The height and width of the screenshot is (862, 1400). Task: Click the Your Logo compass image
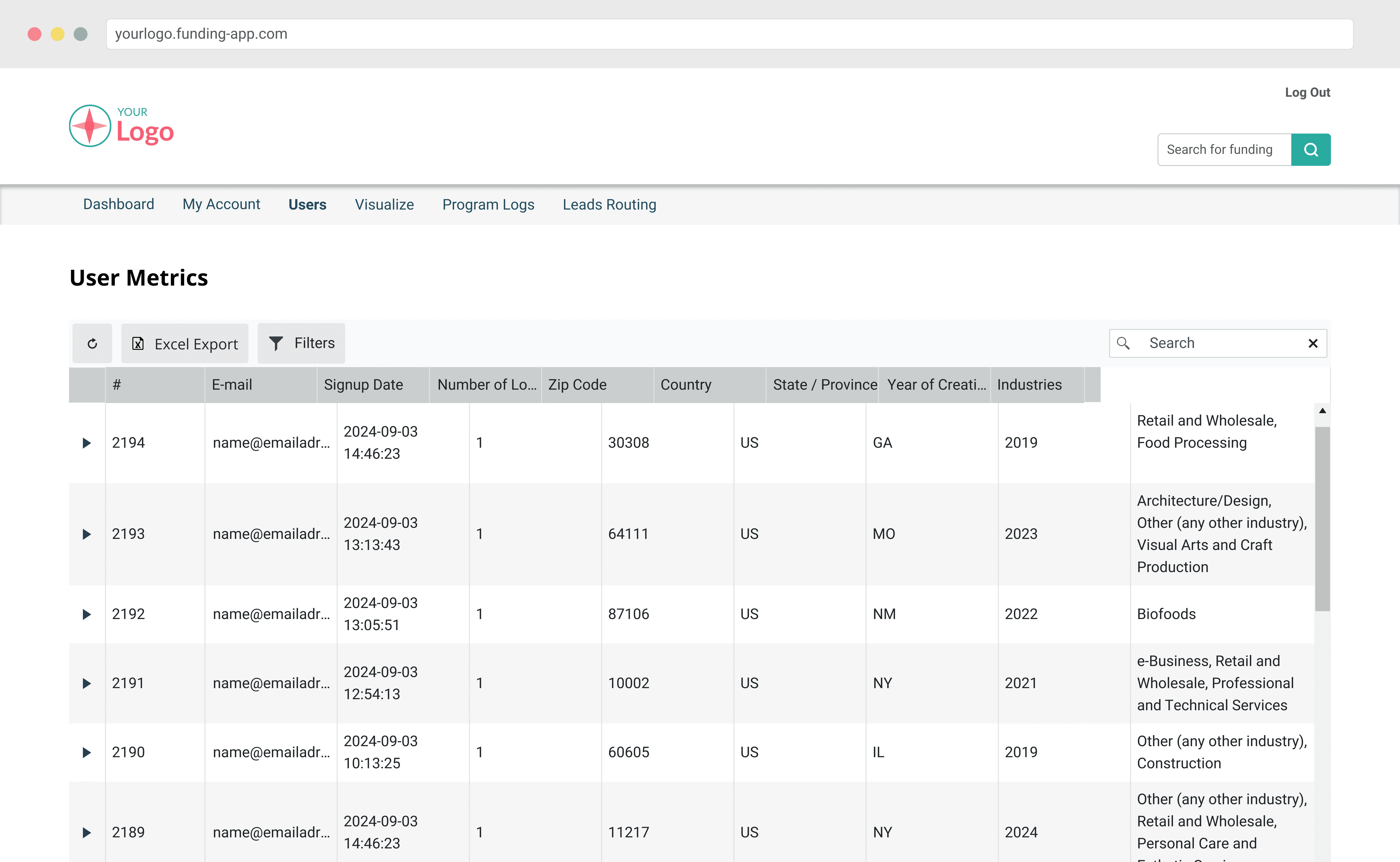click(90, 126)
